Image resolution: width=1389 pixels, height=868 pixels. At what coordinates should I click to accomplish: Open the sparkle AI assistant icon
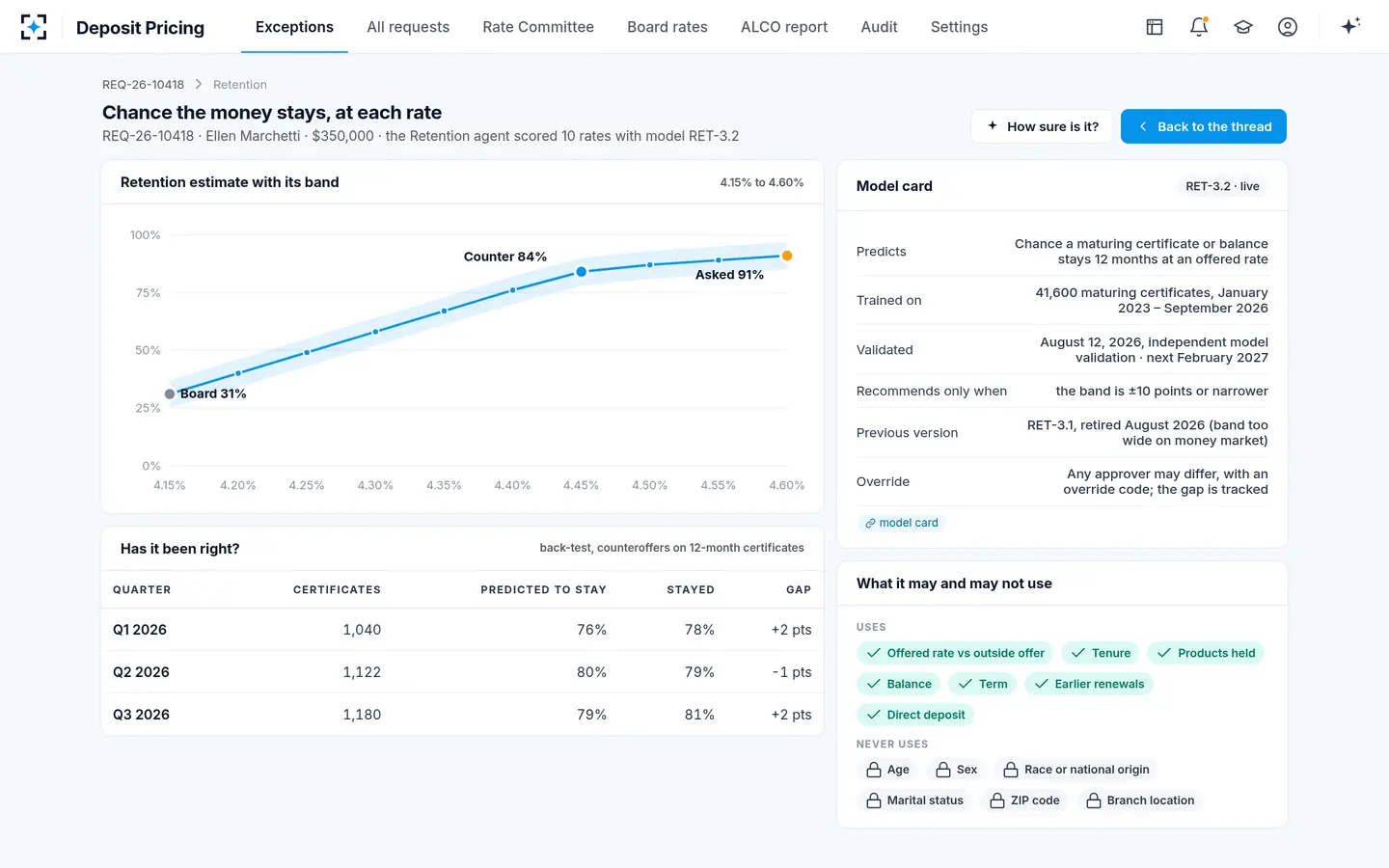1350,26
